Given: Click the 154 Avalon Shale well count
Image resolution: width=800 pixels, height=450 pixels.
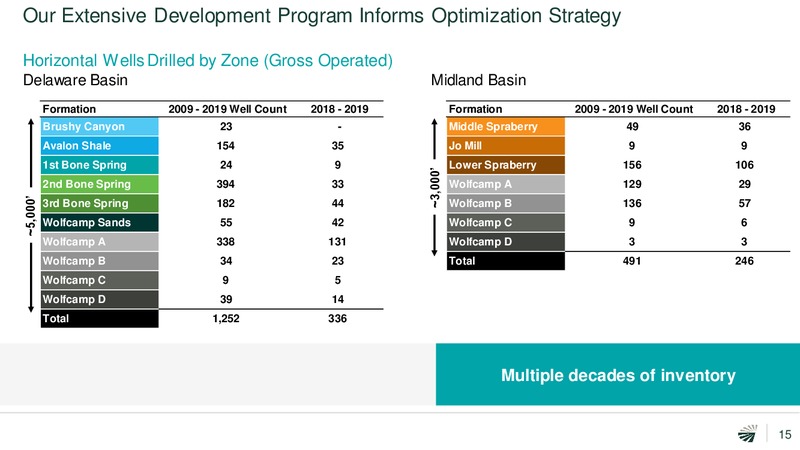Looking at the screenshot, I should (x=226, y=146).
